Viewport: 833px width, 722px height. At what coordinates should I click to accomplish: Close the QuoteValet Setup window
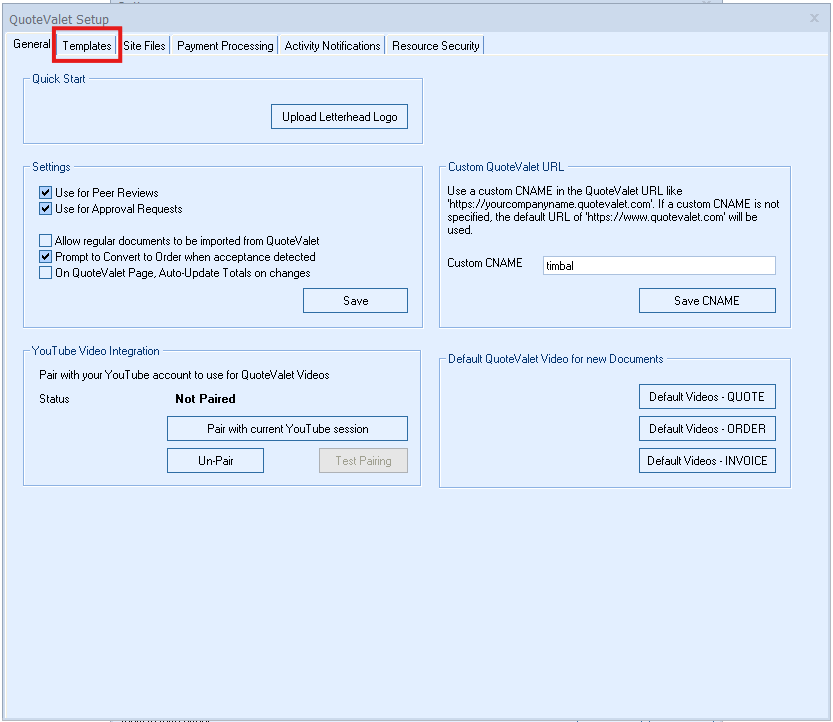[814, 18]
